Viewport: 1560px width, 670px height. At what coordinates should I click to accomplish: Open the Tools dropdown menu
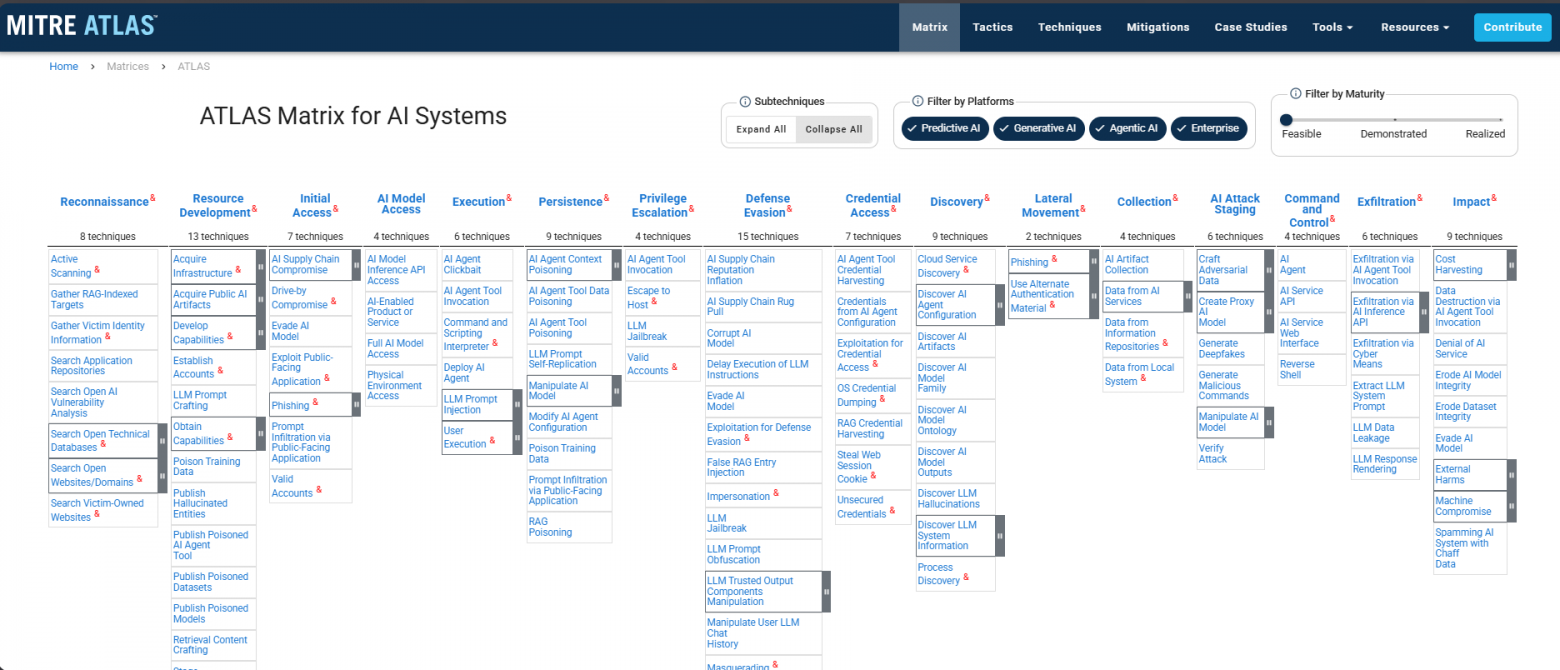1333,27
